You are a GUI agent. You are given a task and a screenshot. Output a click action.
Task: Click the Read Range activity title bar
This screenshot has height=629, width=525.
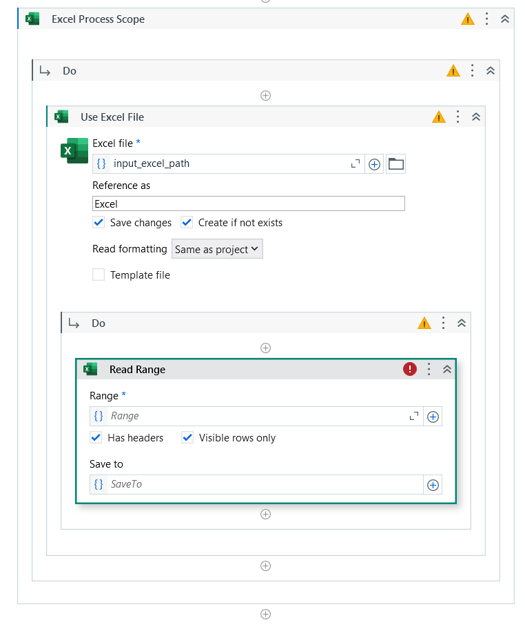pyautogui.click(x=266, y=369)
